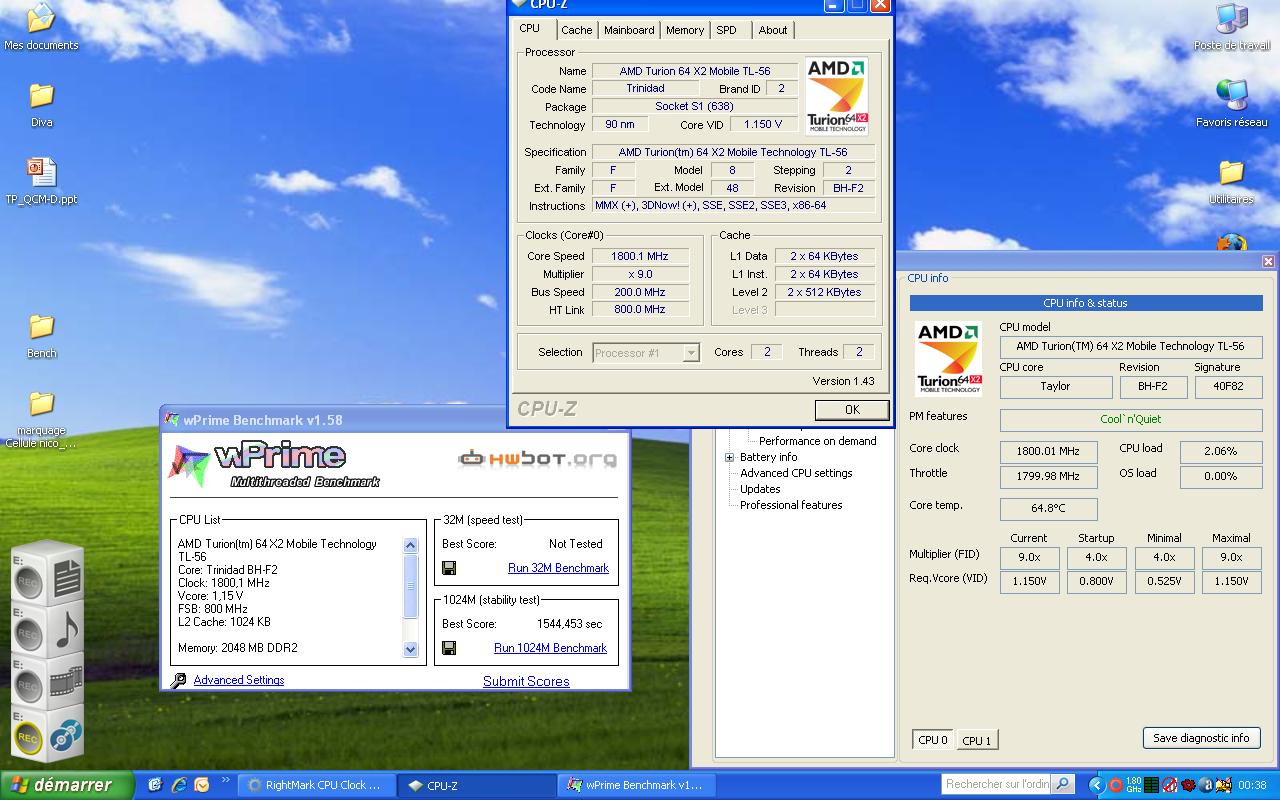Image resolution: width=1280 pixels, height=800 pixels.
Task: Click Submit Scores link in wPrime
Action: [x=526, y=681]
